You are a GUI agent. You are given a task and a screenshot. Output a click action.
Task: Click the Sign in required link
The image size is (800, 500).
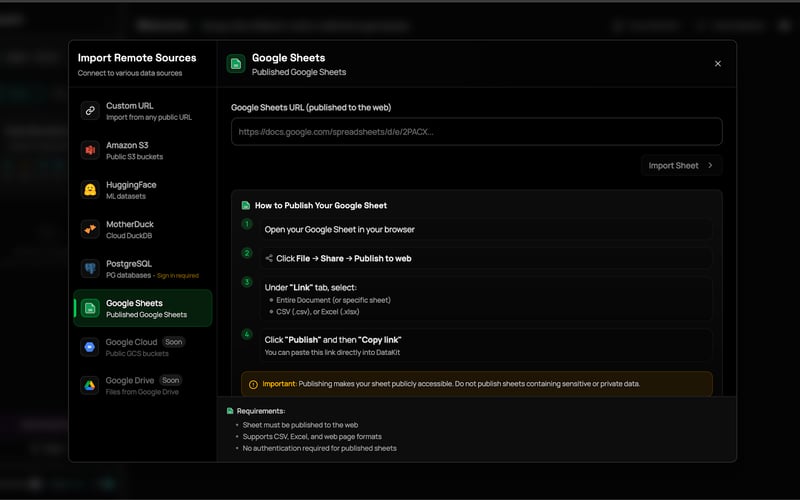click(178, 276)
